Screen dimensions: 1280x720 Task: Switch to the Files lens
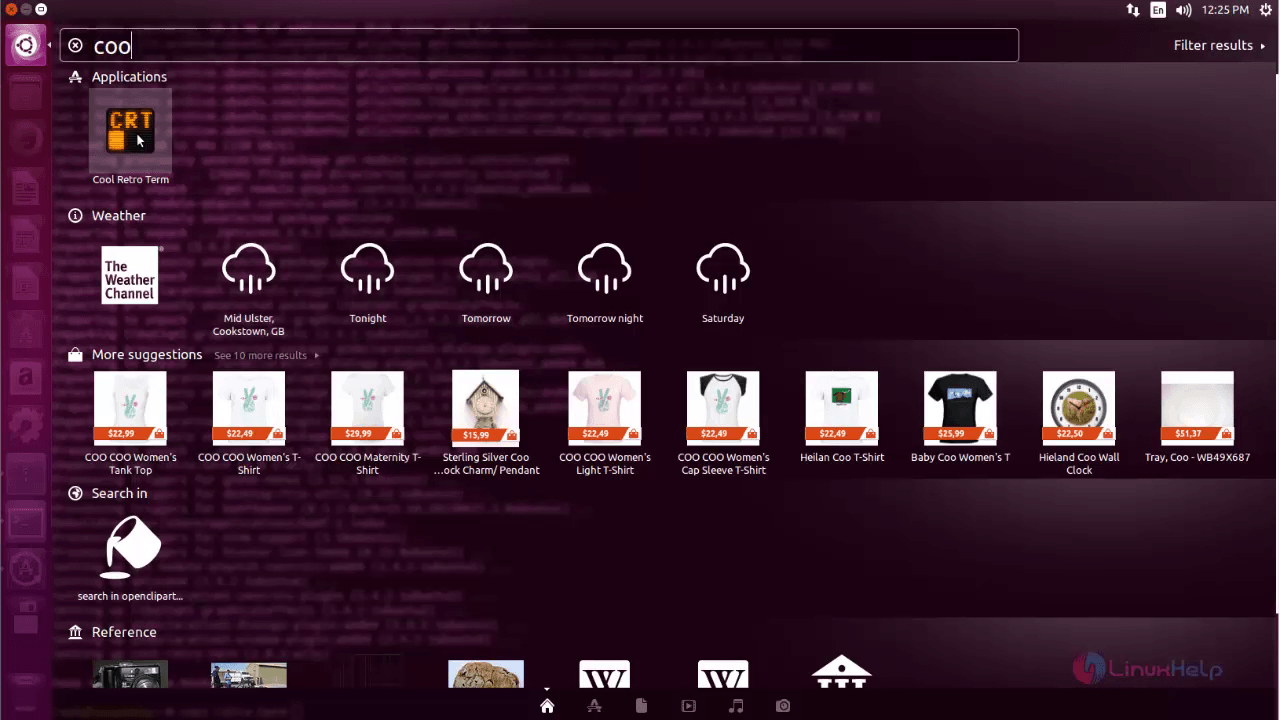[x=641, y=706]
